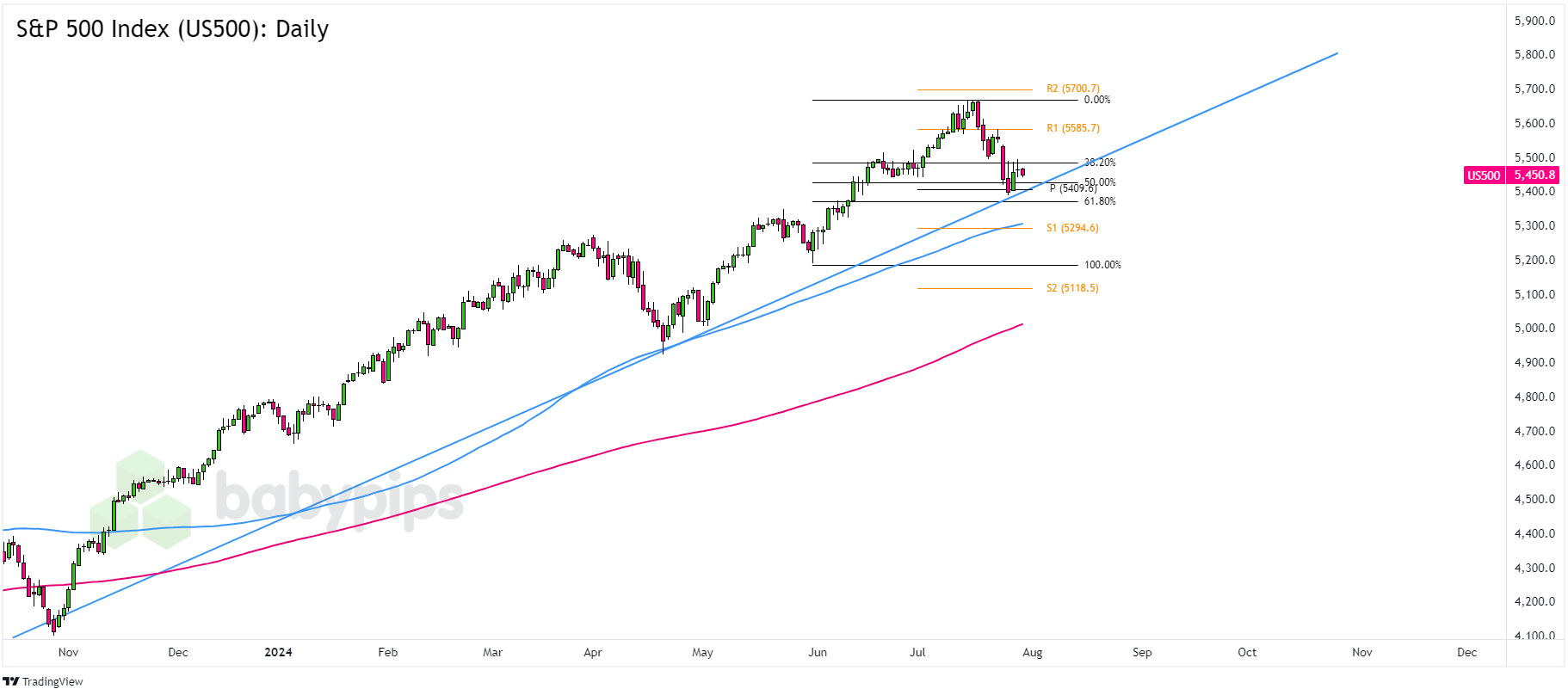Click the 0.00% Fibonacci level label
This screenshot has width=1568, height=689.
pyautogui.click(x=1096, y=100)
